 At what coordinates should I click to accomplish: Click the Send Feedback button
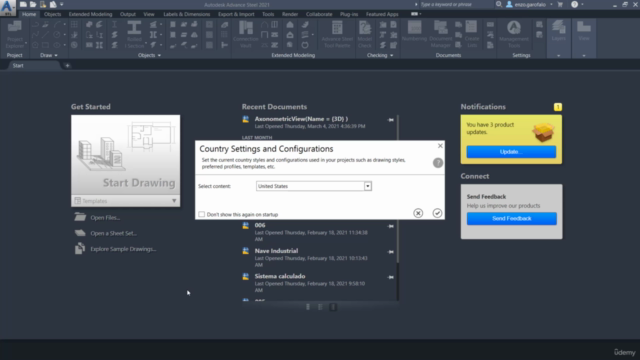(x=511, y=218)
